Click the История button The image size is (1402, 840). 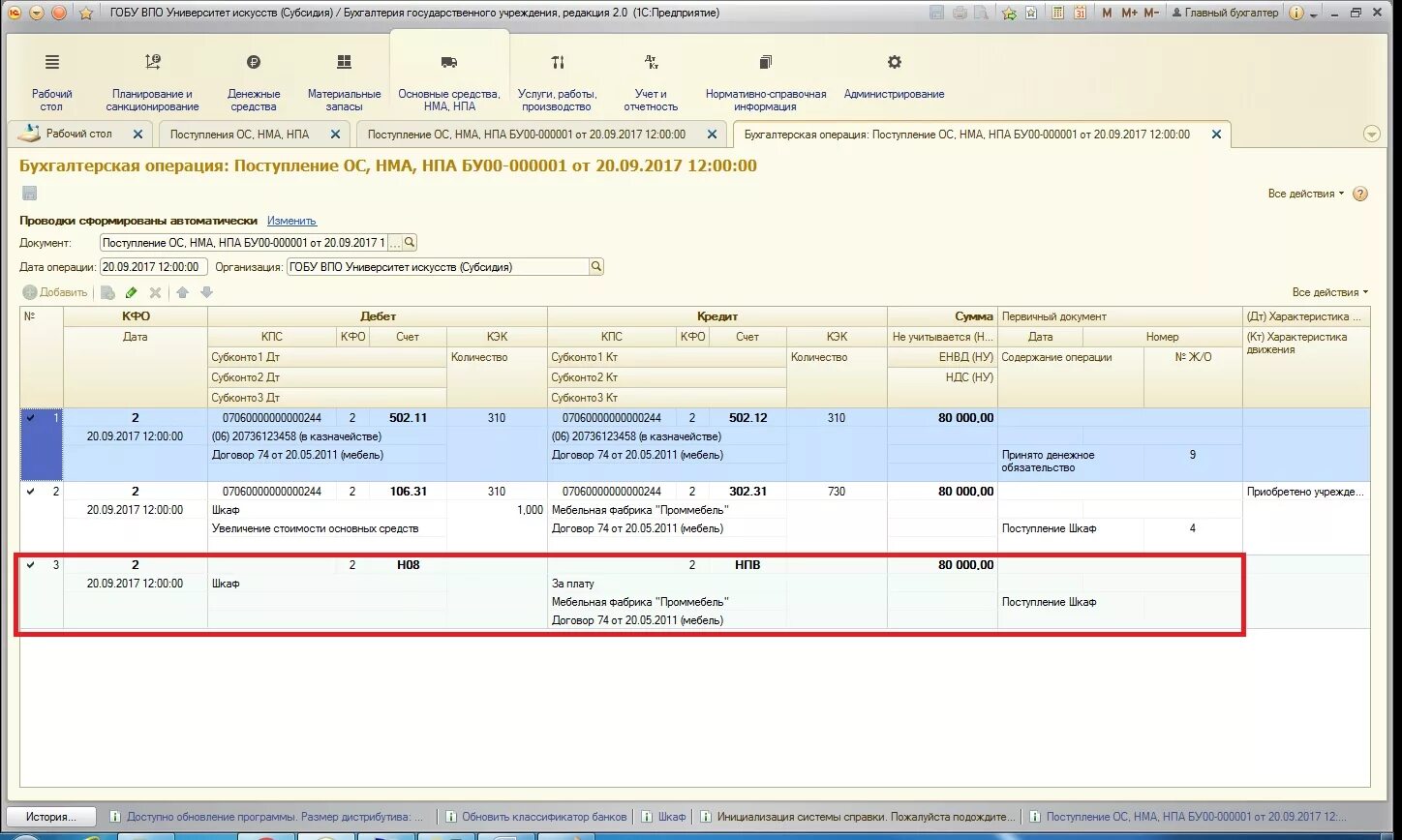click(x=52, y=817)
